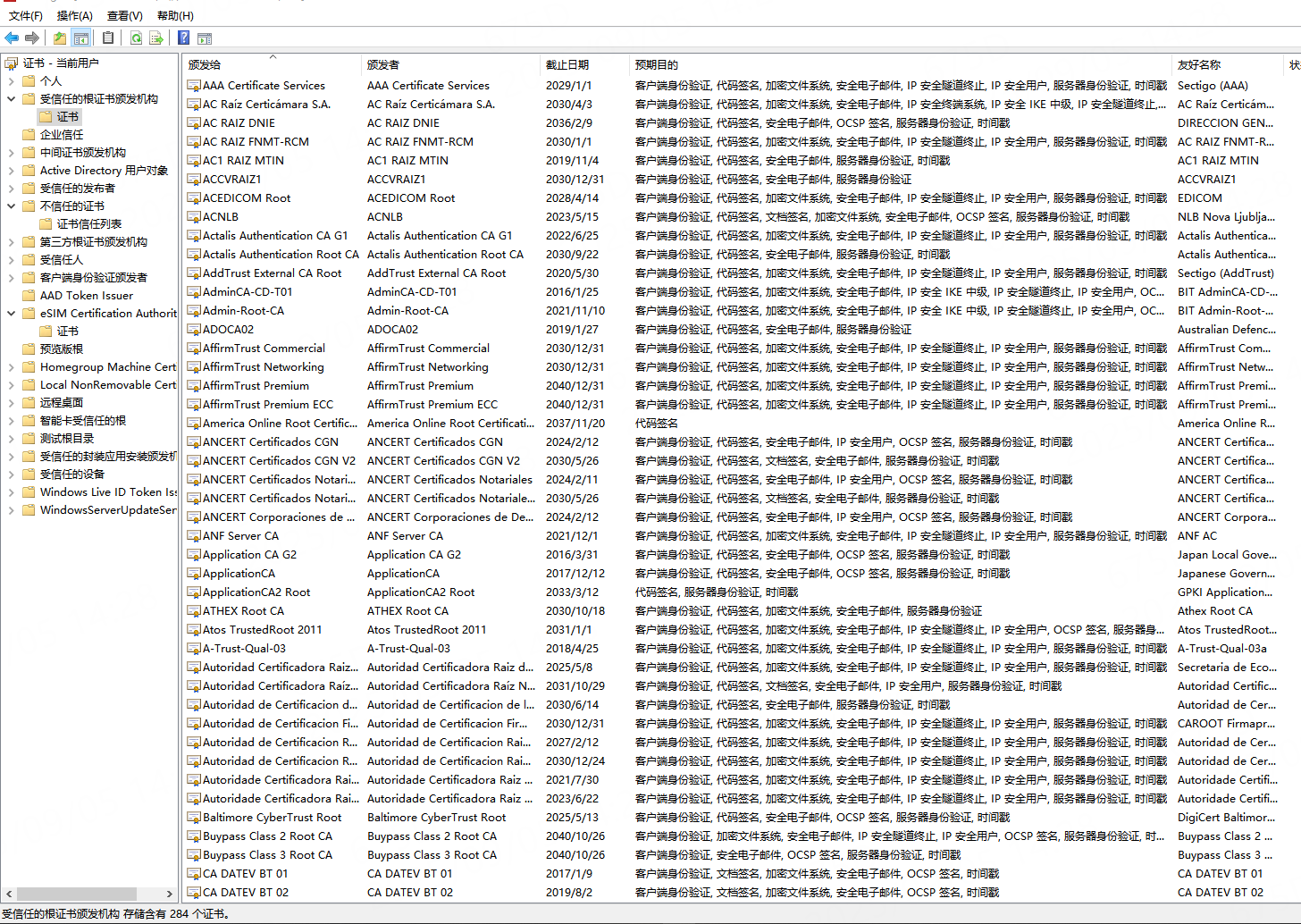Refresh the view via toolbar icon

(x=136, y=38)
